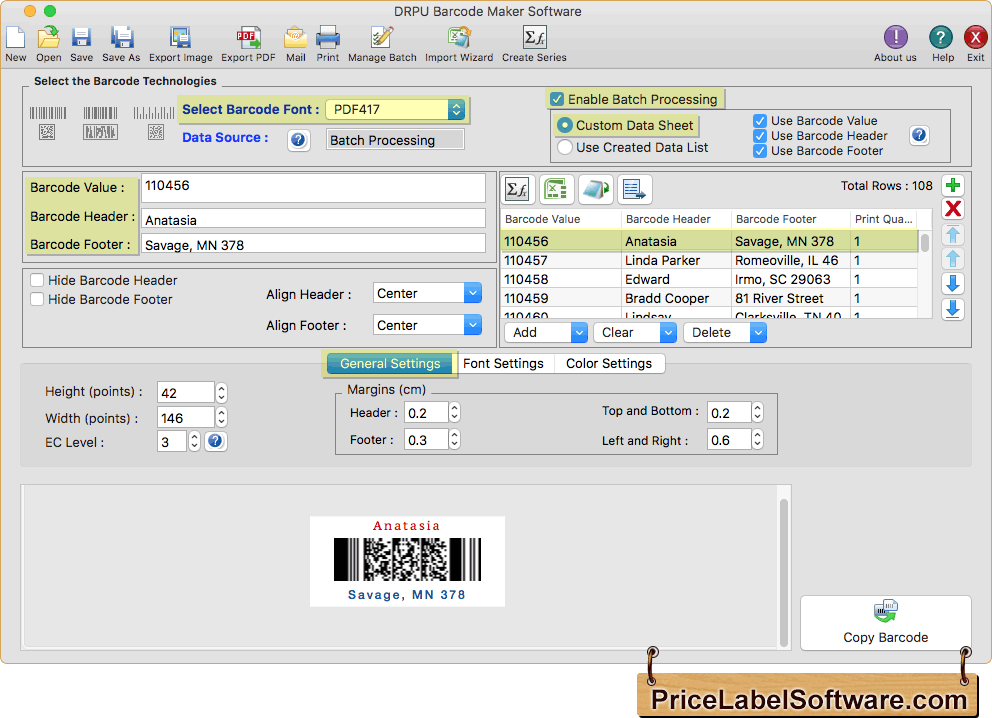Toggle Enable Batch Processing checkbox

point(557,99)
